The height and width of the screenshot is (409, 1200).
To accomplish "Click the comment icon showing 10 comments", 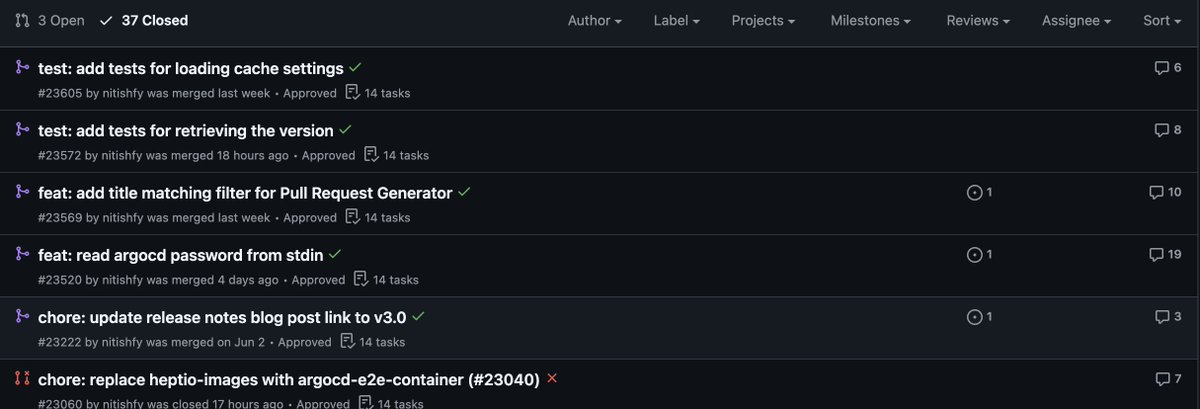I will pyautogui.click(x=1157, y=192).
